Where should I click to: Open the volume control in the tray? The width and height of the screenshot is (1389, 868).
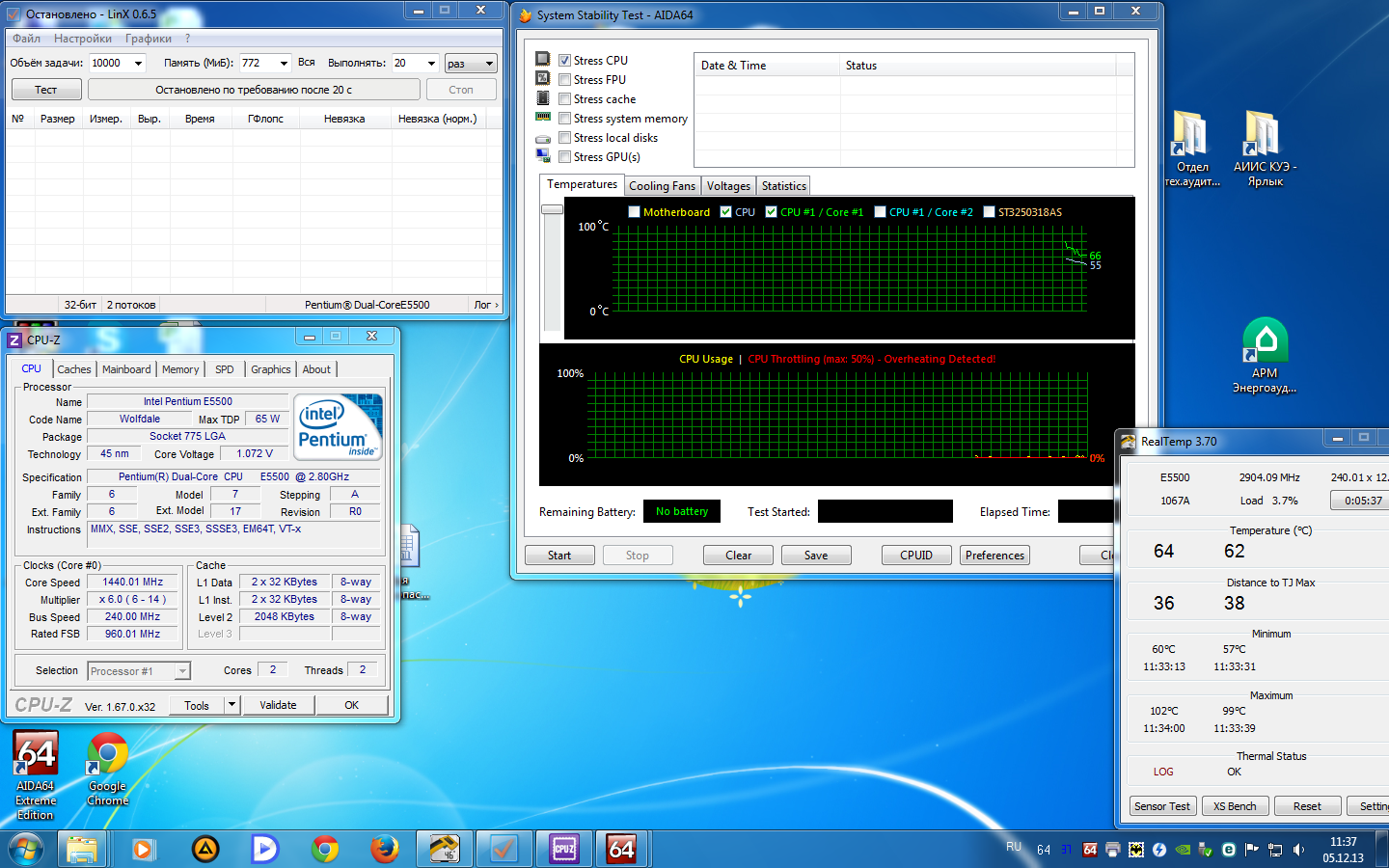point(1298,850)
